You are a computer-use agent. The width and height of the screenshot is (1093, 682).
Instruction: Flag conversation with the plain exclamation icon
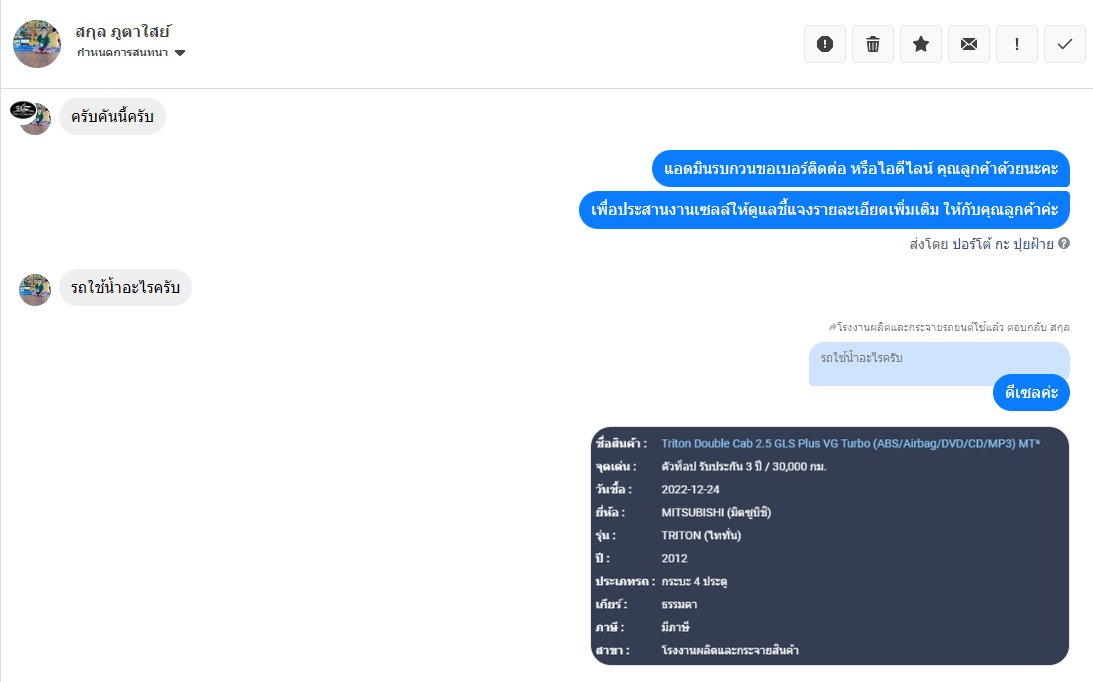pyautogui.click(x=1017, y=44)
